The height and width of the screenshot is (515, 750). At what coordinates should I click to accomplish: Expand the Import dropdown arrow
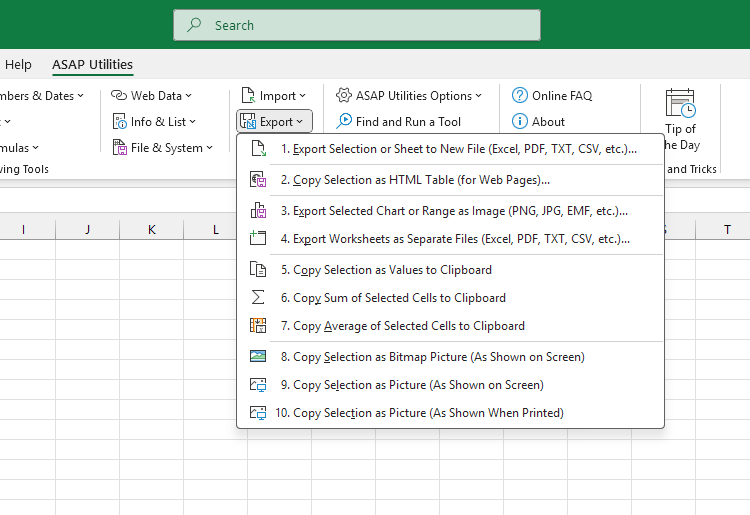302,96
